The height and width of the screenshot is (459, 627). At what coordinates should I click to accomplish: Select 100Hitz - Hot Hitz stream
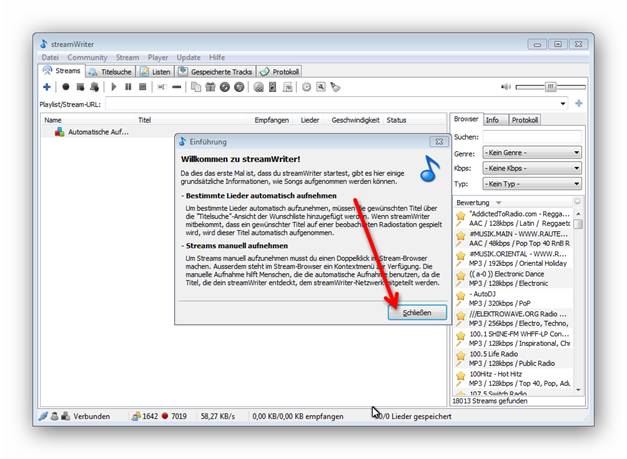[513, 378]
